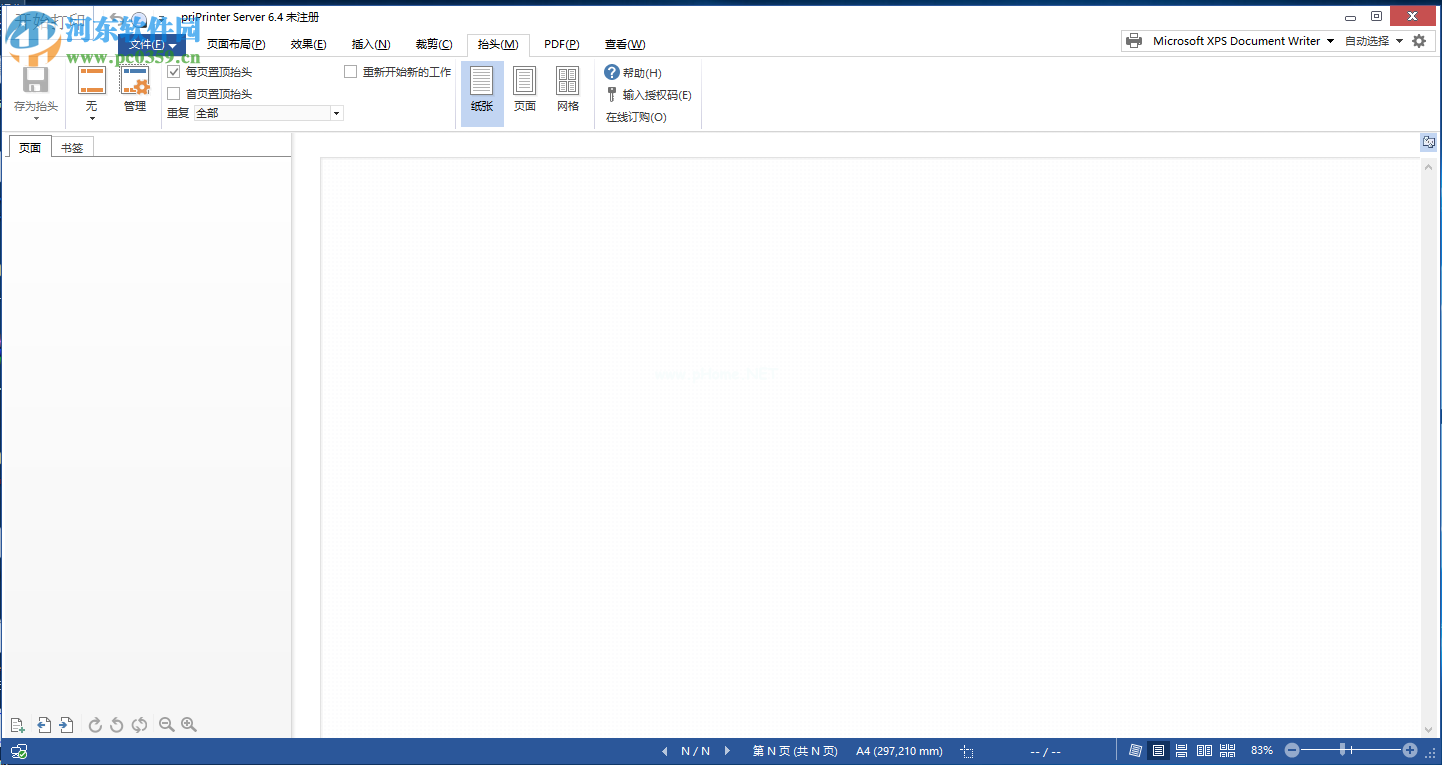Click the selection size icon in status bar
Viewport: 1442px width, 765px height.
pos(966,751)
